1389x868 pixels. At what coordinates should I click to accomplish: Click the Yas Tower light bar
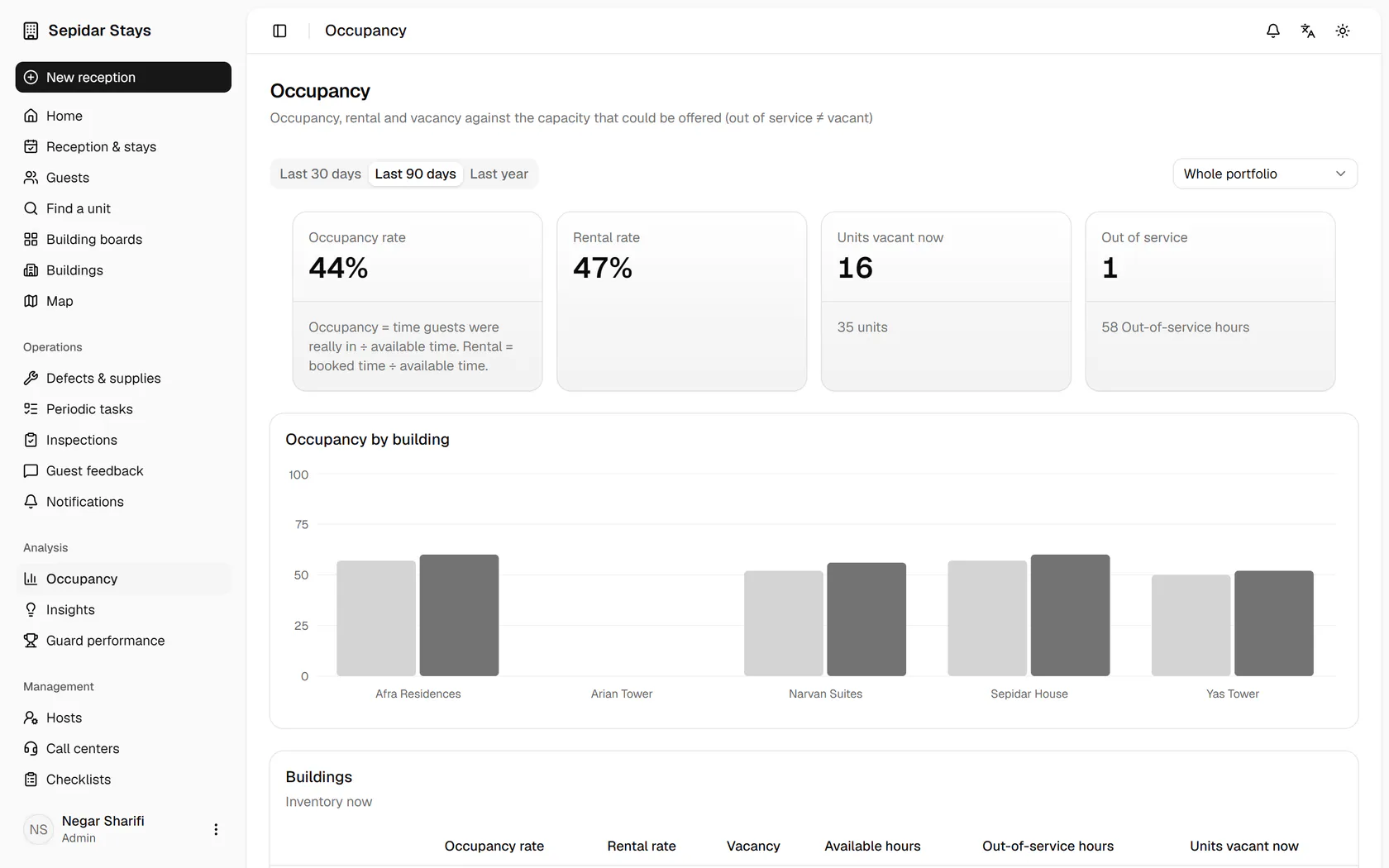click(x=1191, y=626)
